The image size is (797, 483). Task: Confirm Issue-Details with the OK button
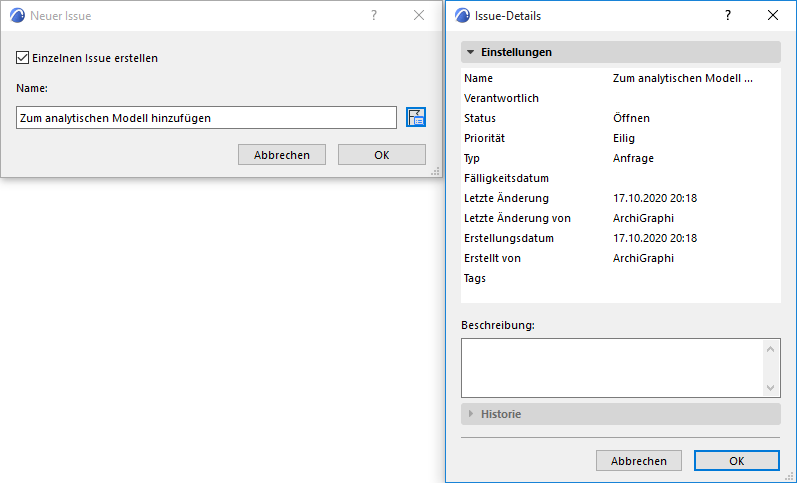click(x=736, y=461)
